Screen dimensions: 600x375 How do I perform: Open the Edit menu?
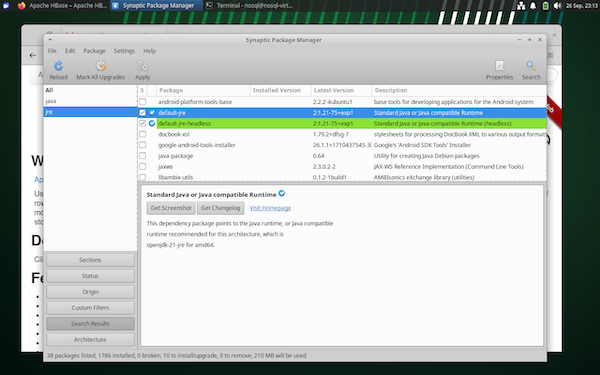tap(70, 51)
